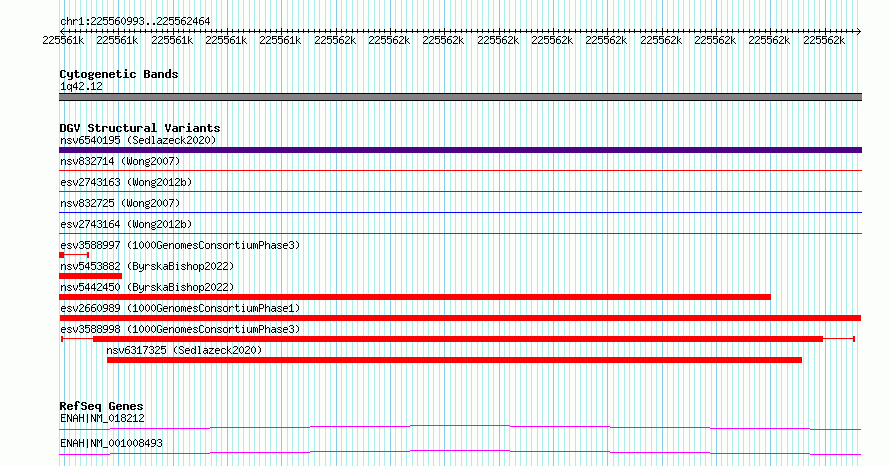Click the red nsv5442450 variant bar

click(x=415, y=297)
